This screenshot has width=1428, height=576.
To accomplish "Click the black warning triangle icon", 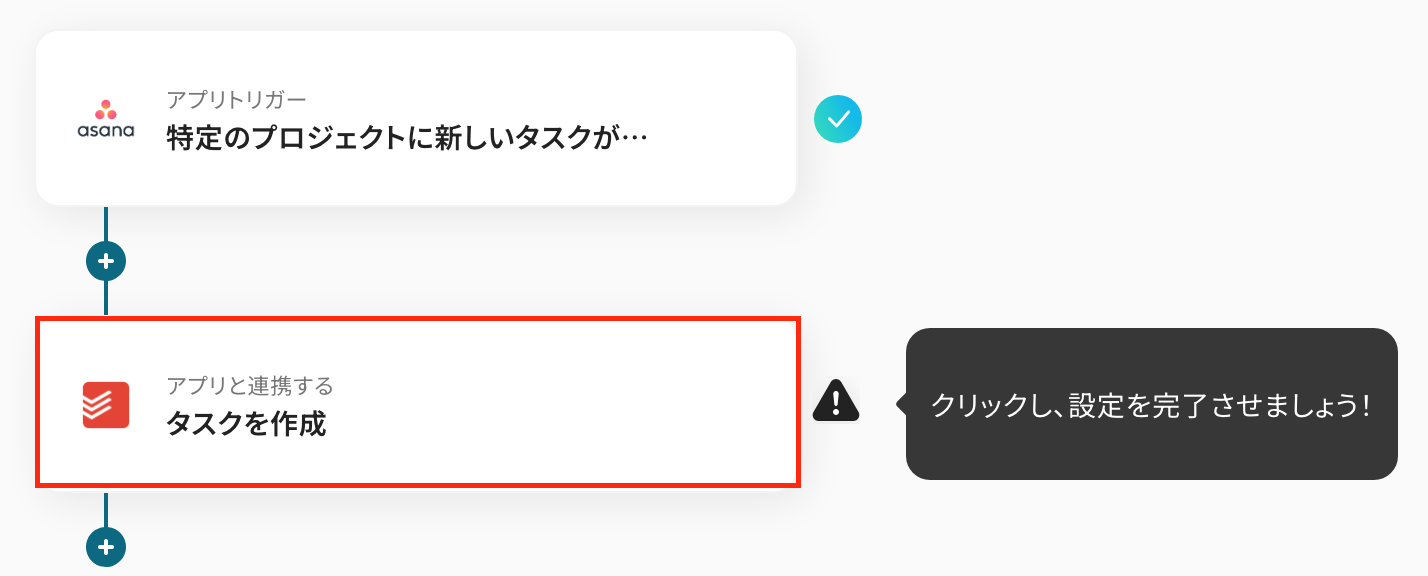I will coord(836,401).
